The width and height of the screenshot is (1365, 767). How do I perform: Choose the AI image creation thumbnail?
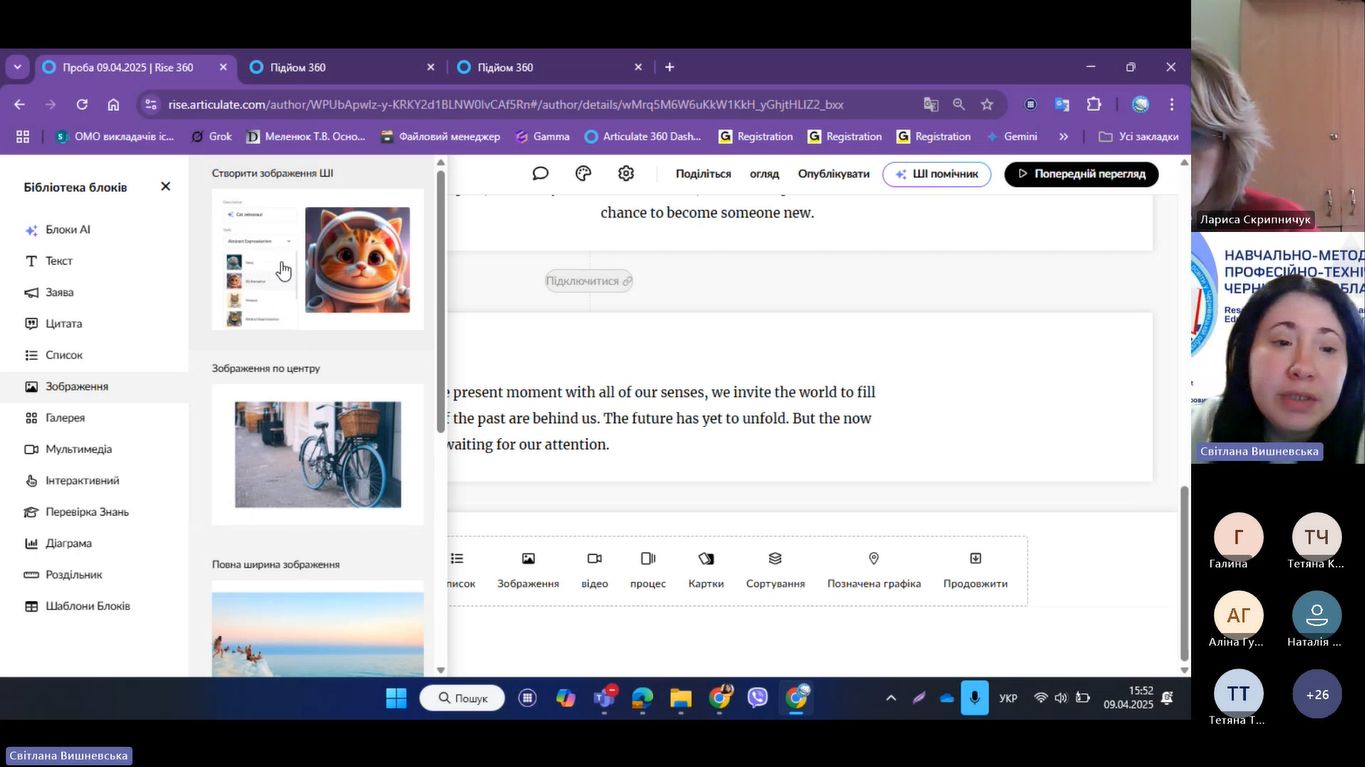(318, 260)
